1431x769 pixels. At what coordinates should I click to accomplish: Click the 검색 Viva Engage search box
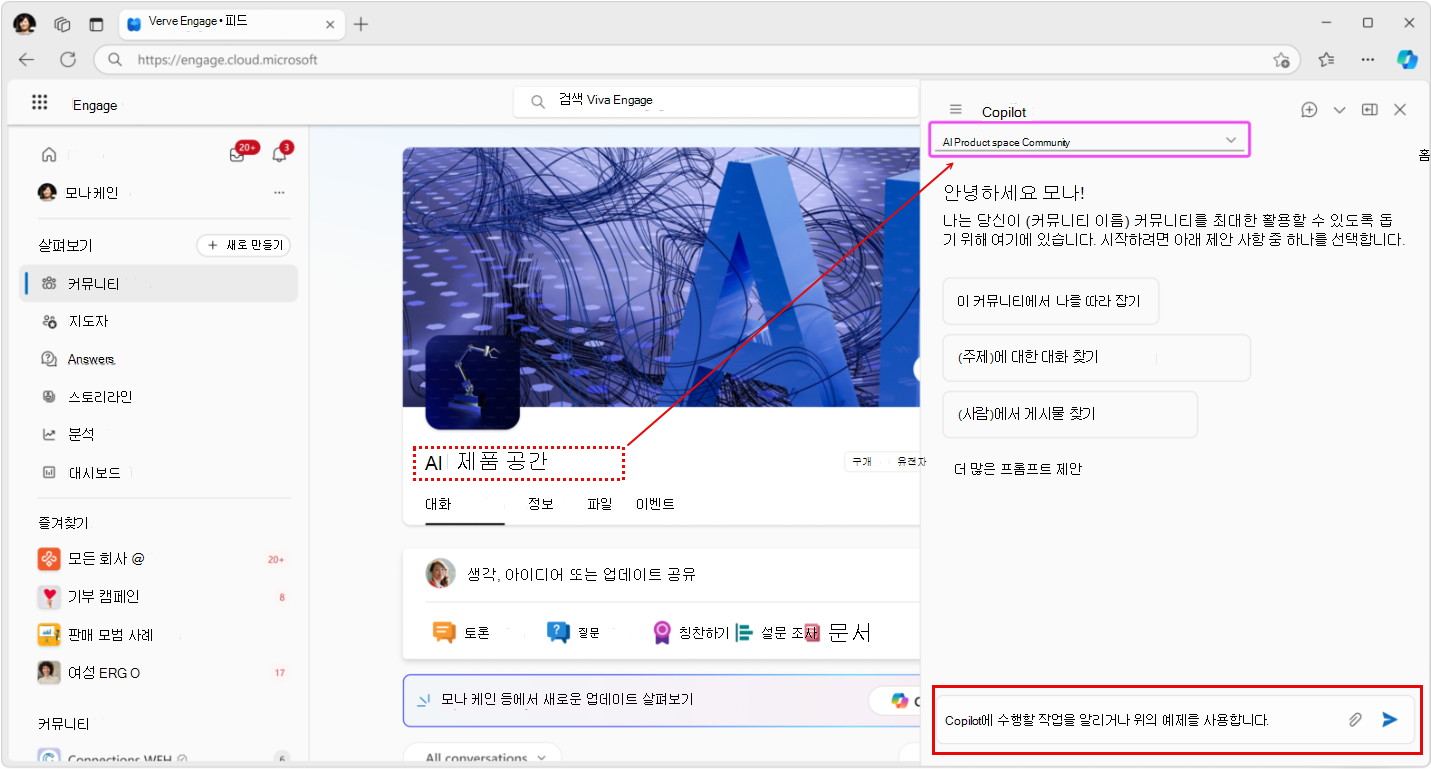pyautogui.click(x=716, y=101)
